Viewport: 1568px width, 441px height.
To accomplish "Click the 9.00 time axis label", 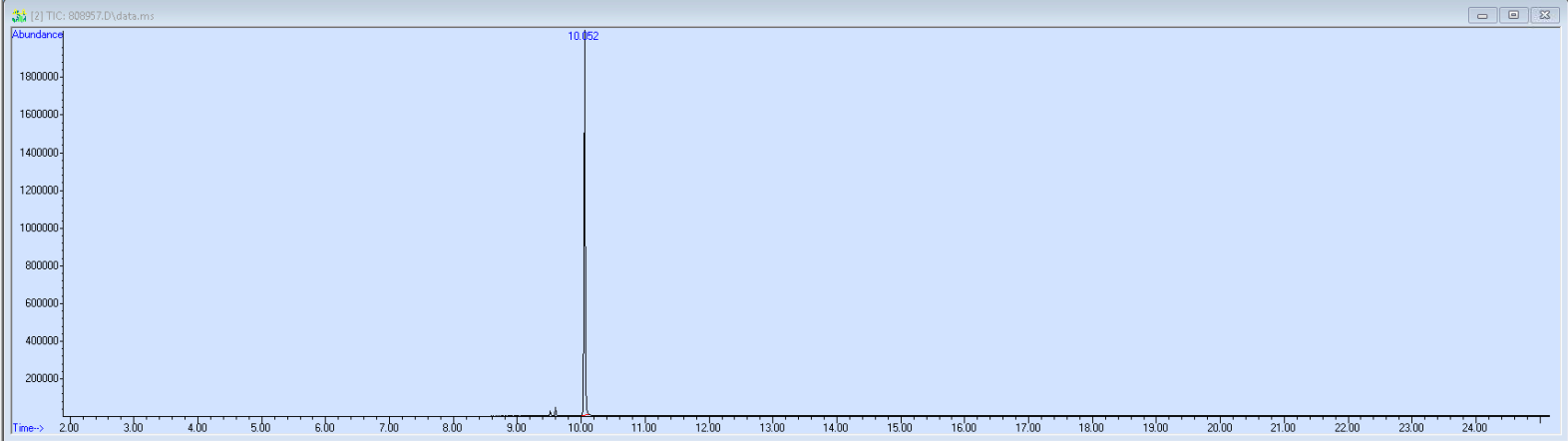I will click(x=516, y=428).
